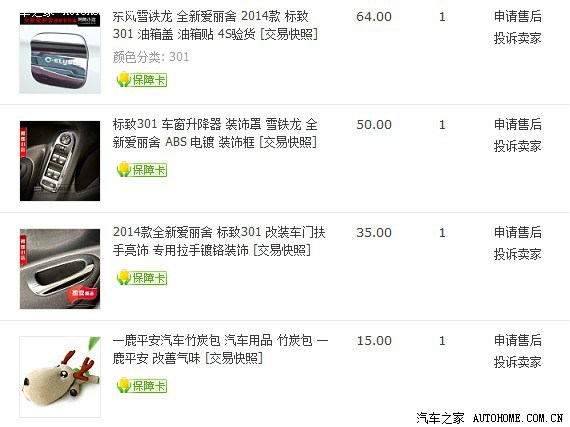This screenshot has width=570, height=427.
Task: Click 投诉卖家 for the 64.00 fuel cap order
Action: point(518,38)
